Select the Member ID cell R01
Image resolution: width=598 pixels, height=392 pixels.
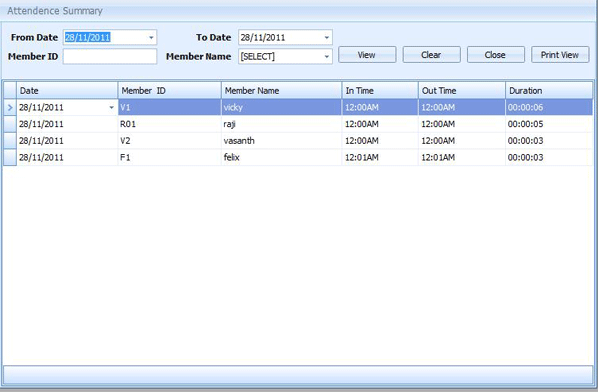(x=169, y=124)
